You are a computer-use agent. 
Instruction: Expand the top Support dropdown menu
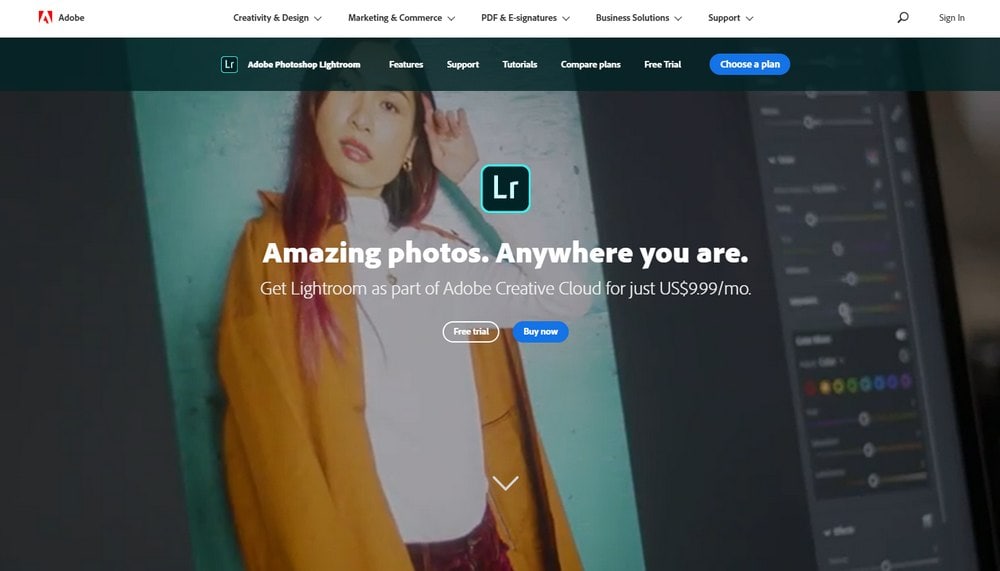click(730, 18)
